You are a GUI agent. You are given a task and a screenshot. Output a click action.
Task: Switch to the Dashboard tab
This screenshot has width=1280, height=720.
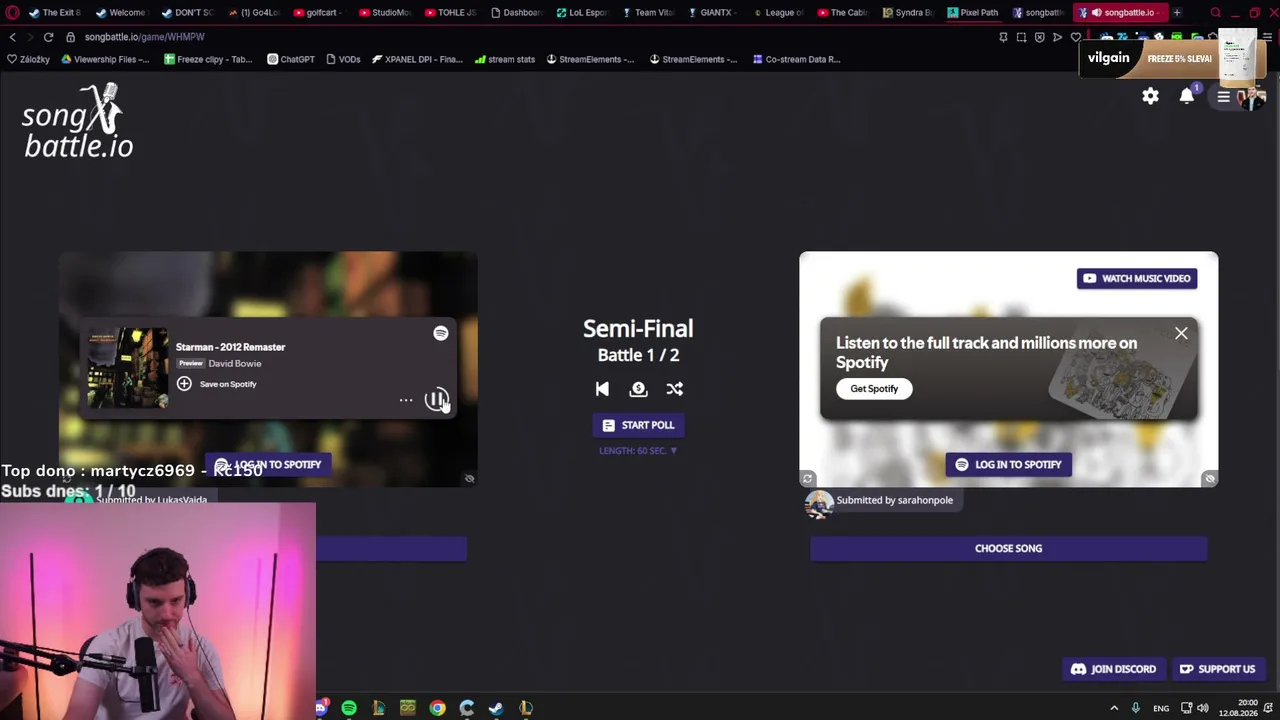tap(515, 13)
